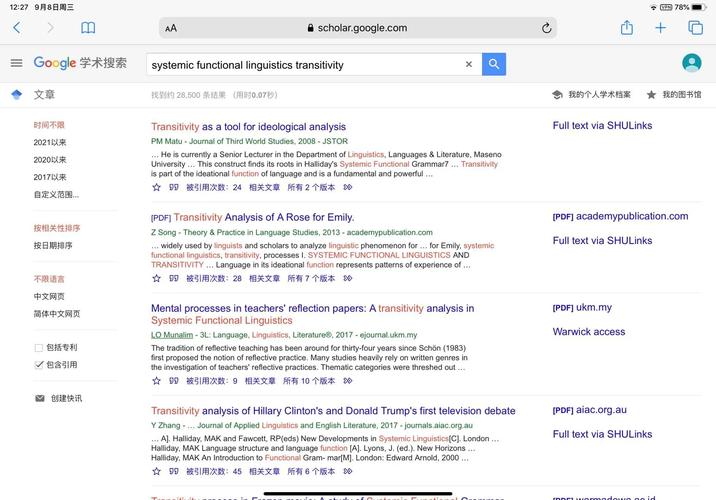This screenshot has width=716, height=500.
Task: Open 我的图书馆 library
Action: click(674, 95)
